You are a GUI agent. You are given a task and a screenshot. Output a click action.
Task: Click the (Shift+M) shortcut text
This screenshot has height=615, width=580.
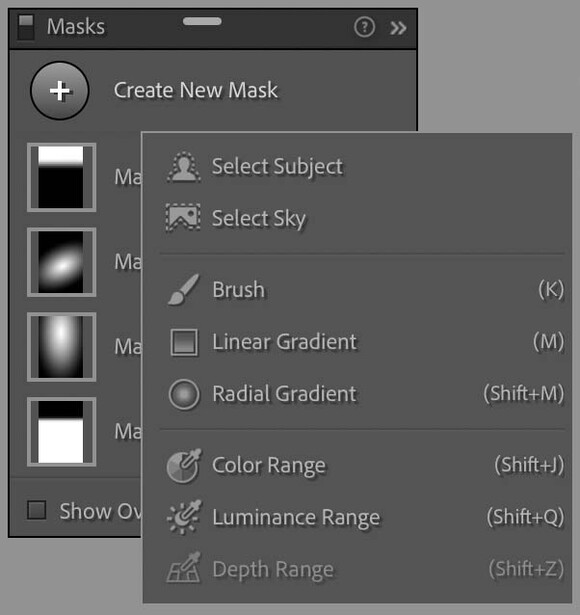[524, 393]
